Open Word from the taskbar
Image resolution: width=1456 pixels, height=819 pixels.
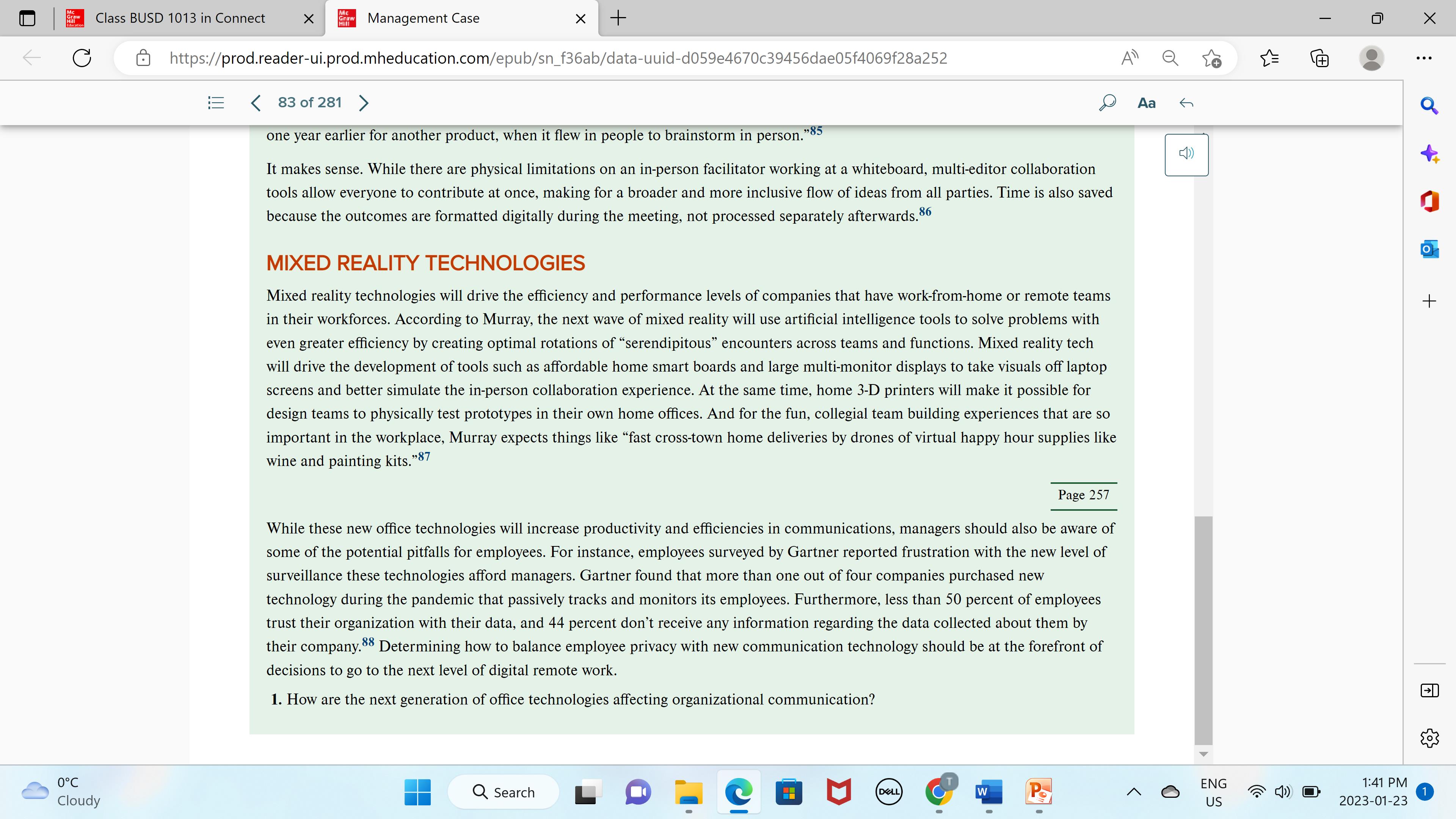click(x=988, y=792)
